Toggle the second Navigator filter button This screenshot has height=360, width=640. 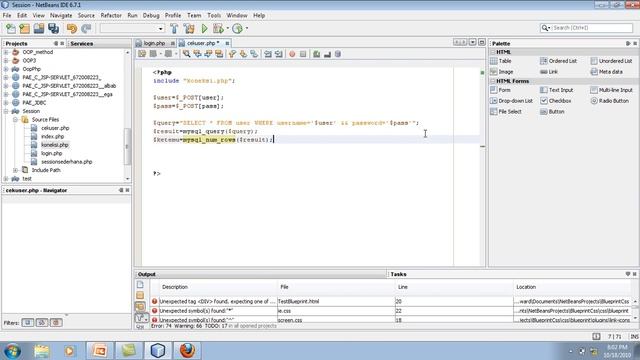click(42, 322)
